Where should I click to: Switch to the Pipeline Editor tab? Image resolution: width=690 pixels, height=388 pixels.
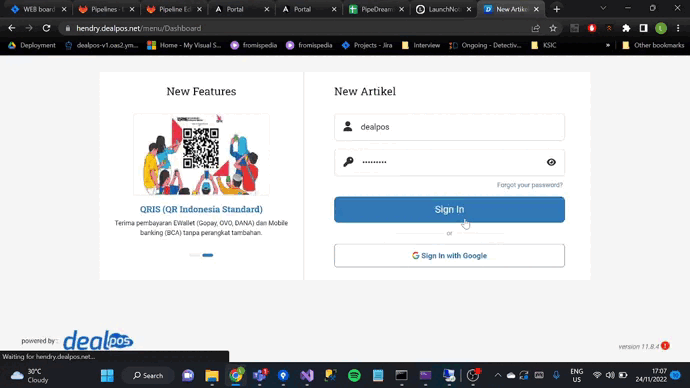click(174, 9)
